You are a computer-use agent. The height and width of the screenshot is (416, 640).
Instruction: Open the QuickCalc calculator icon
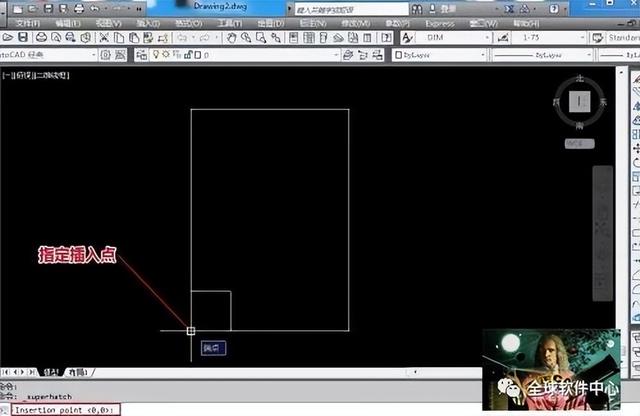pos(367,38)
